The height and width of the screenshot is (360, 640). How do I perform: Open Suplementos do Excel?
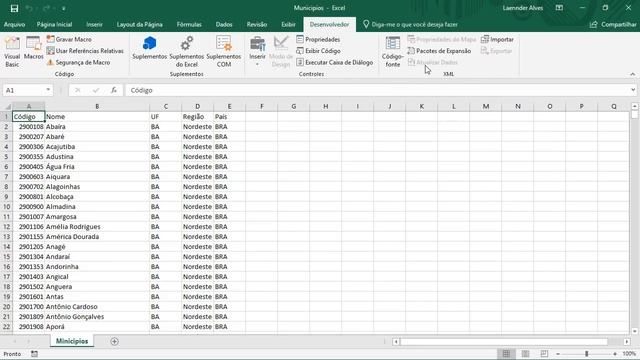pos(187,52)
